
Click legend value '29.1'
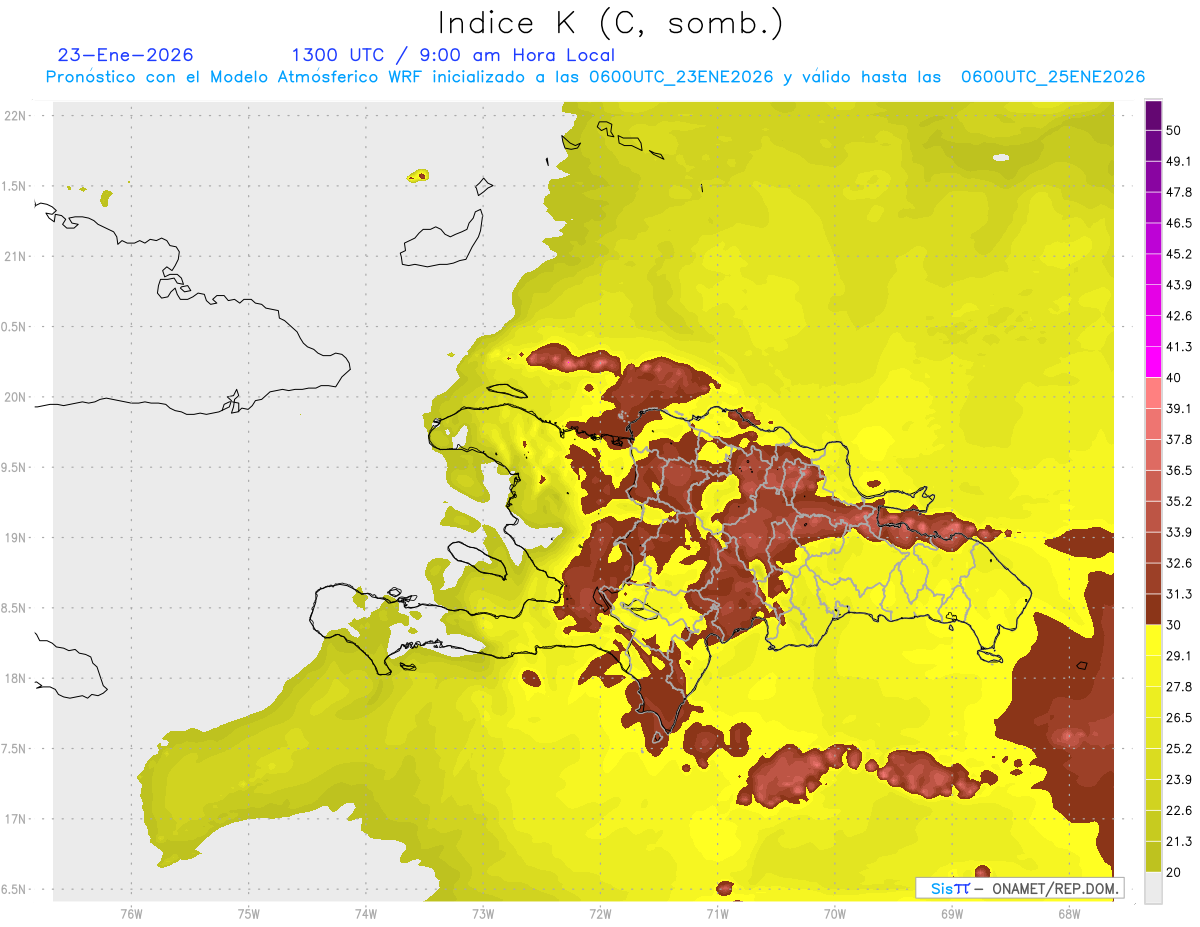coord(1179,656)
